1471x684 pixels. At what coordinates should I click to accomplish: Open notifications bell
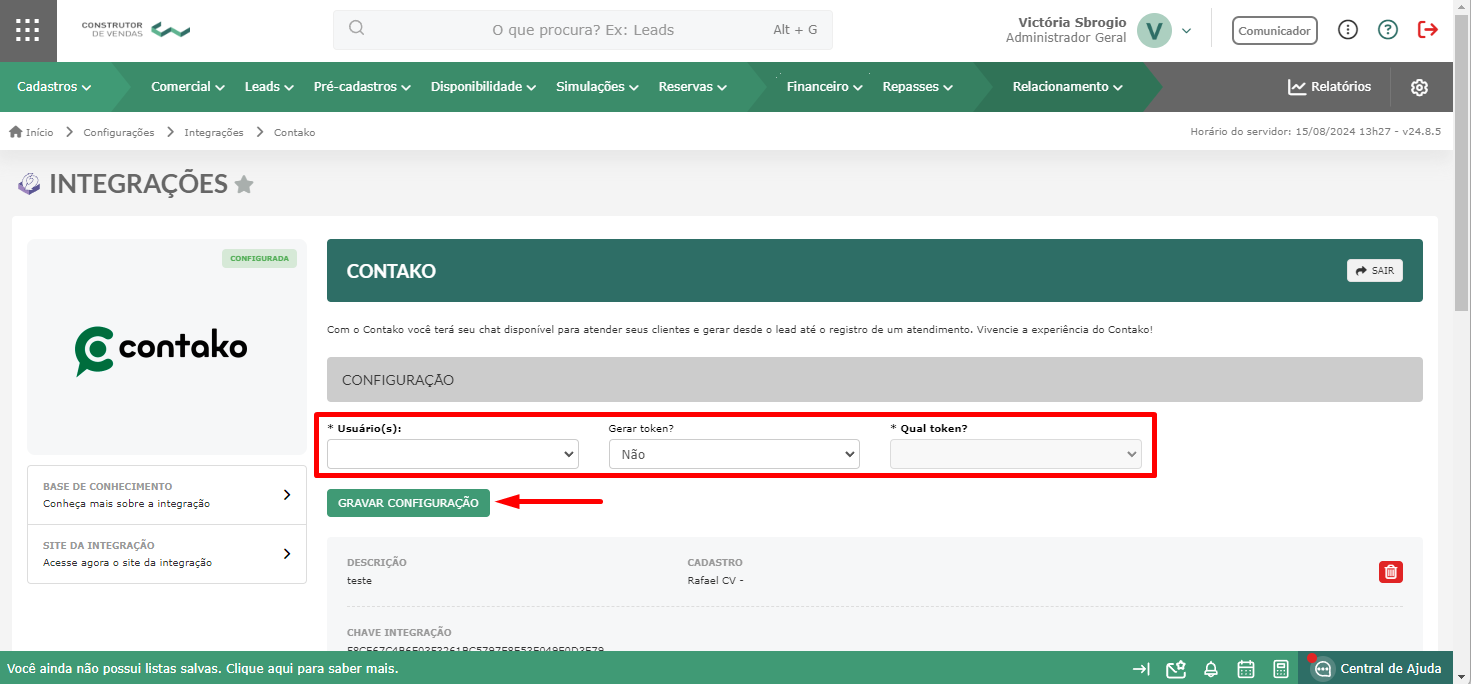(1211, 669)
